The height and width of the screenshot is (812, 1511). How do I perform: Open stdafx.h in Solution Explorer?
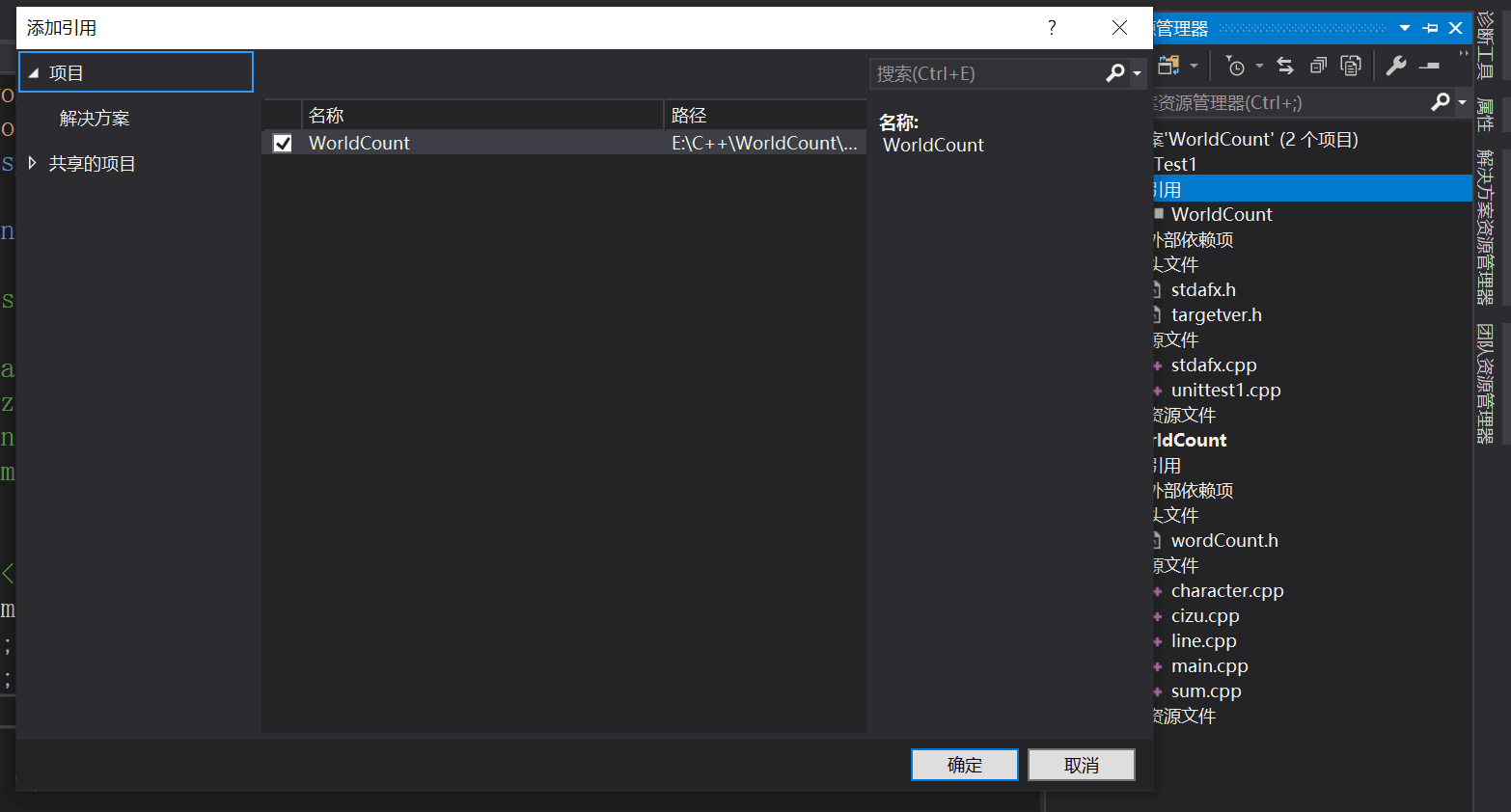tap(1203, 289)
